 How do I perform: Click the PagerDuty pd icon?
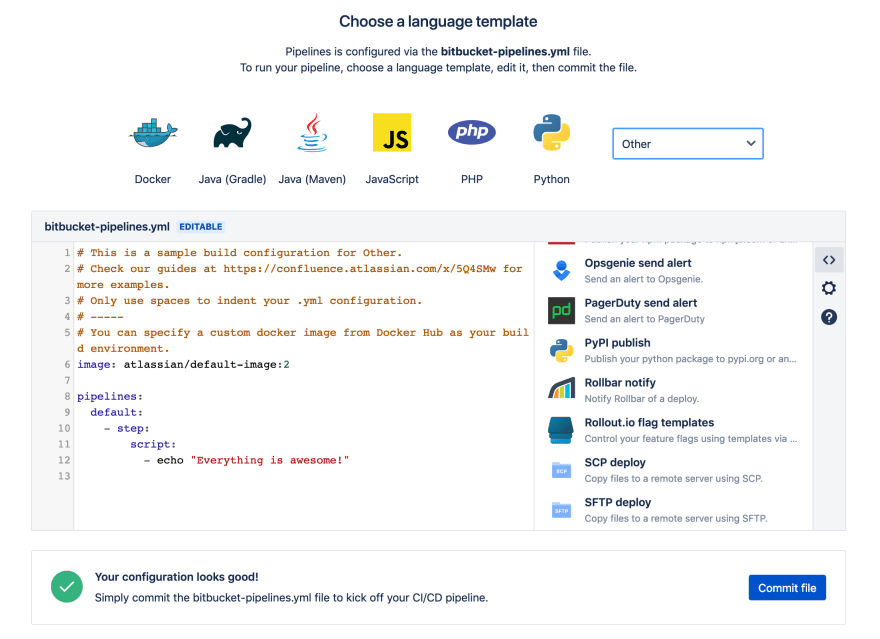[x=561, y=311]
